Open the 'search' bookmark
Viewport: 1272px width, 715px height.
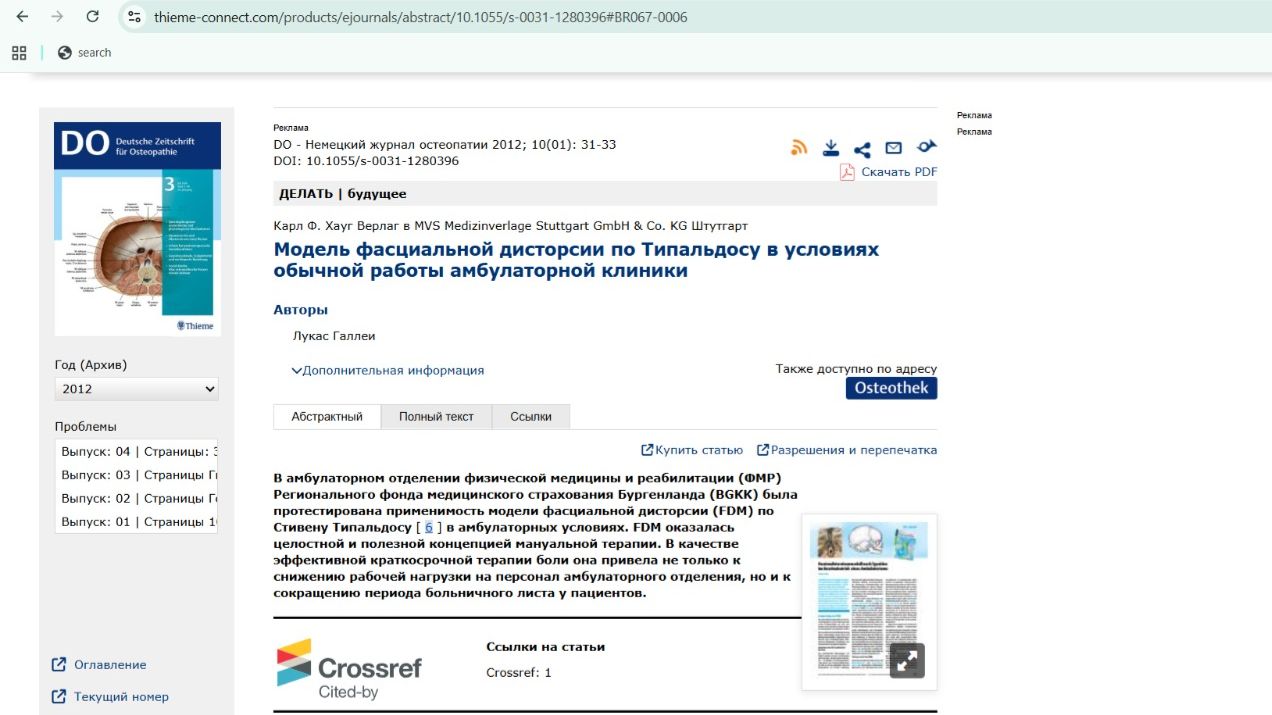click(85, 52)
